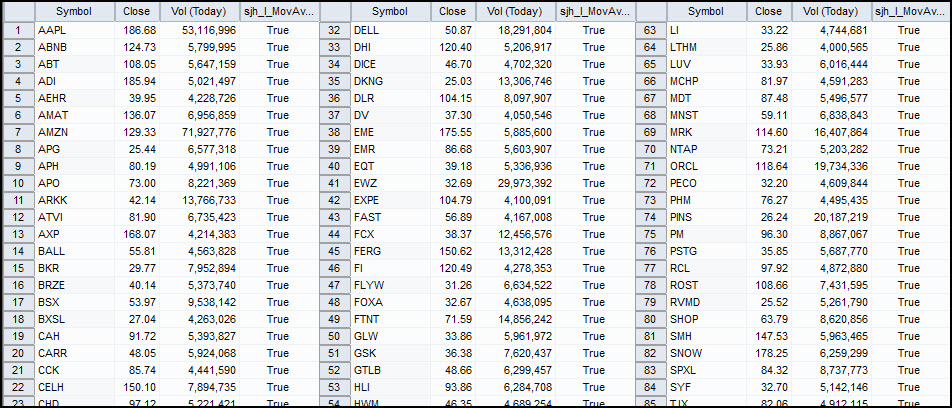The height and width of the screenshot is (408, 952).
Task: Sort by right Vol (Today) header
Action: click(x=832, y=12)
